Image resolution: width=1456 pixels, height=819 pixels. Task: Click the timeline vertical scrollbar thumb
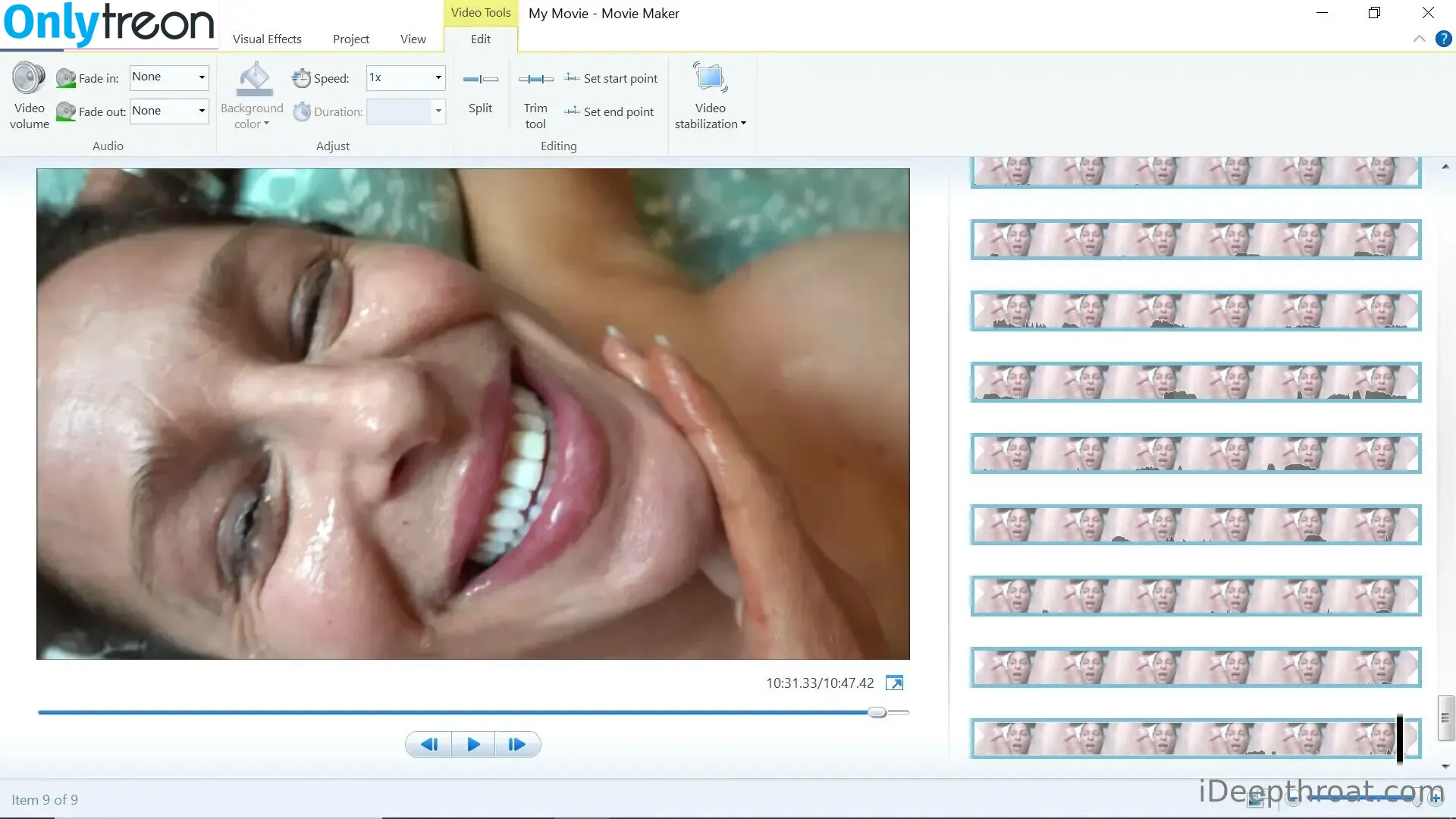click(x=1445, y=717)
